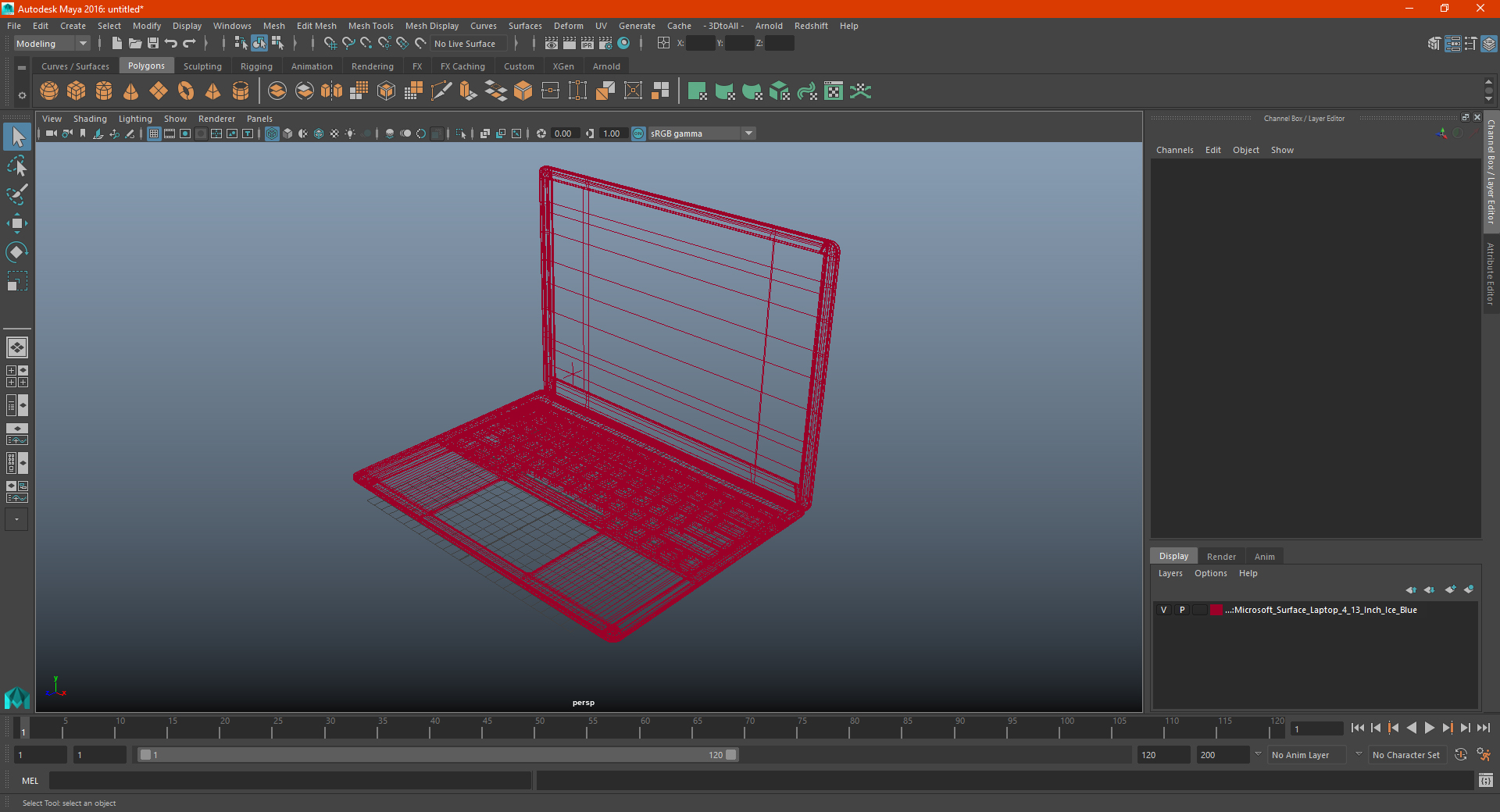
Task: Create a polygon plane from the shelf
Action: coord(159,91)
